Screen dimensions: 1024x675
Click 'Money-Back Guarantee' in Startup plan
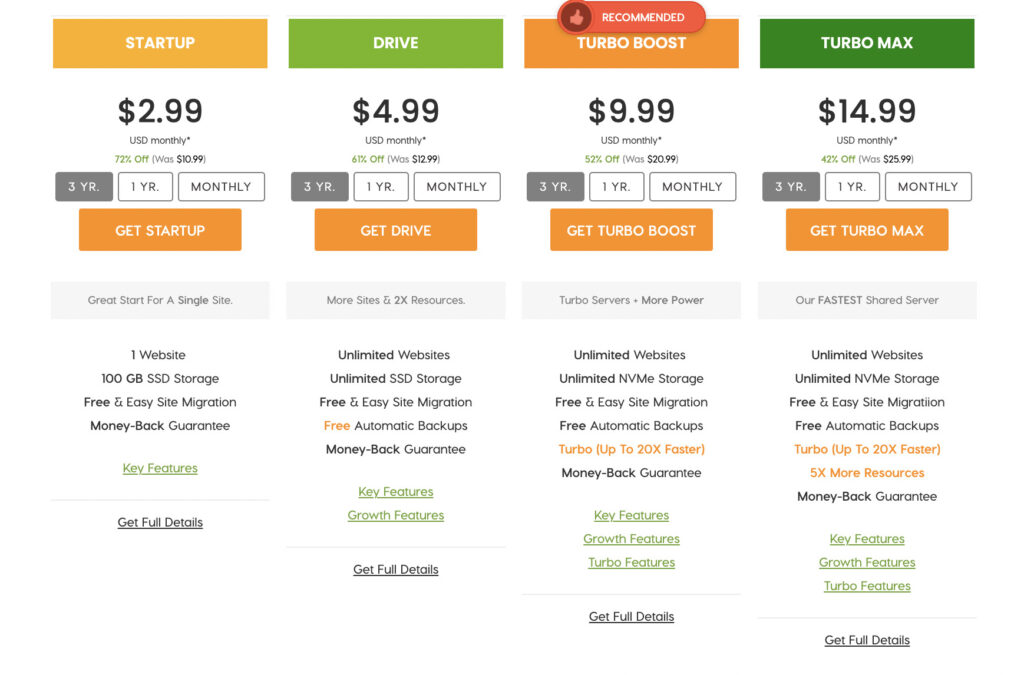coord(160,426)
